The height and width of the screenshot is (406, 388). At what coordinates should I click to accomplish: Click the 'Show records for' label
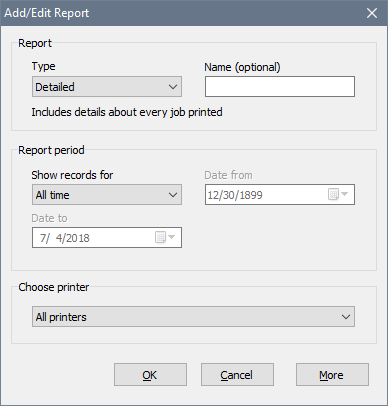point(72,175)
